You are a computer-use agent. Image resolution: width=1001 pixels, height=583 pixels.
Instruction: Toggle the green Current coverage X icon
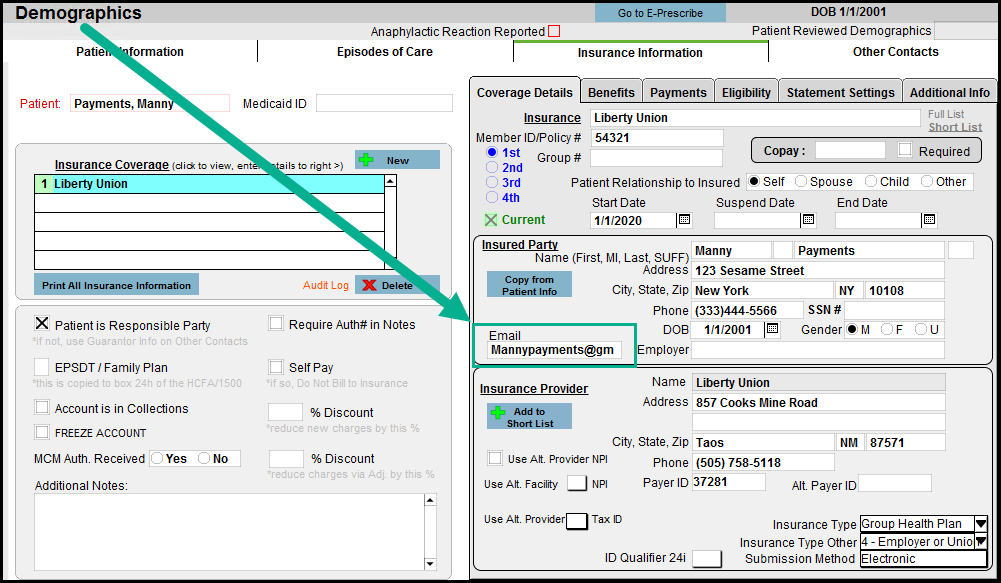click(491, 220)
